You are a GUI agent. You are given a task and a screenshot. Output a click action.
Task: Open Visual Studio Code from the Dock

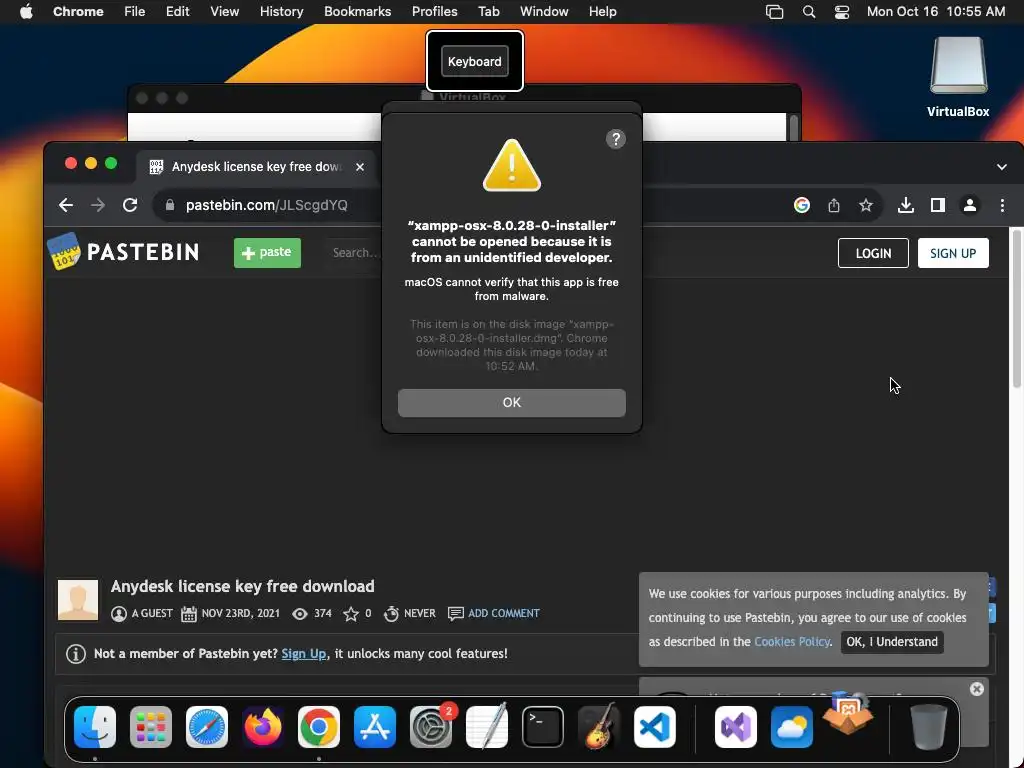tap(655, 727)
